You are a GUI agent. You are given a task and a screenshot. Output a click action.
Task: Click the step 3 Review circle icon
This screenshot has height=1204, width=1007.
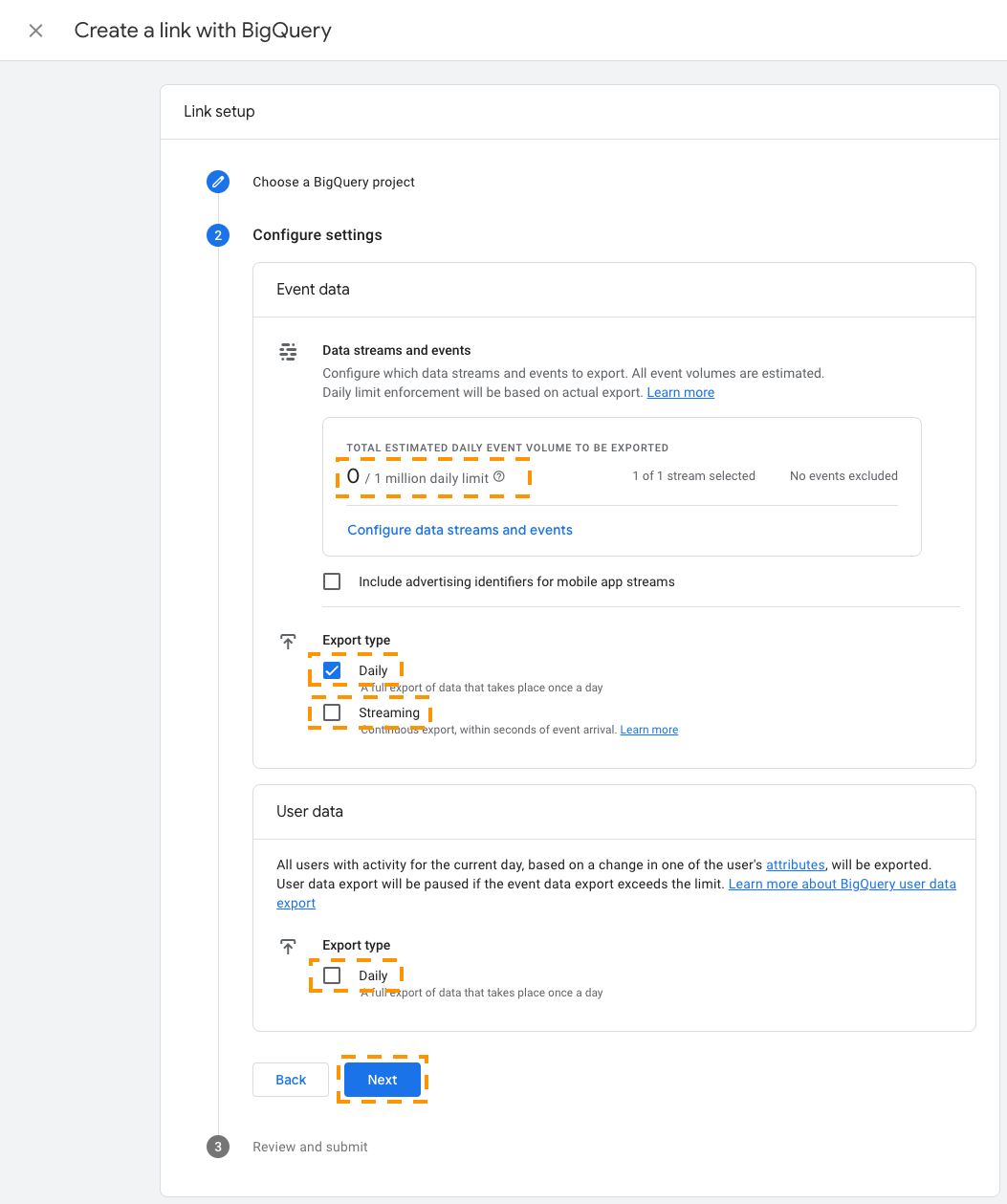218,1147
